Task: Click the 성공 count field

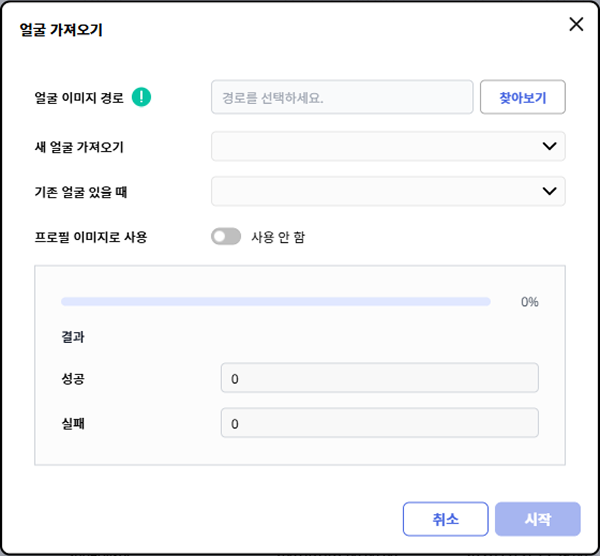Action: [379, 379]
